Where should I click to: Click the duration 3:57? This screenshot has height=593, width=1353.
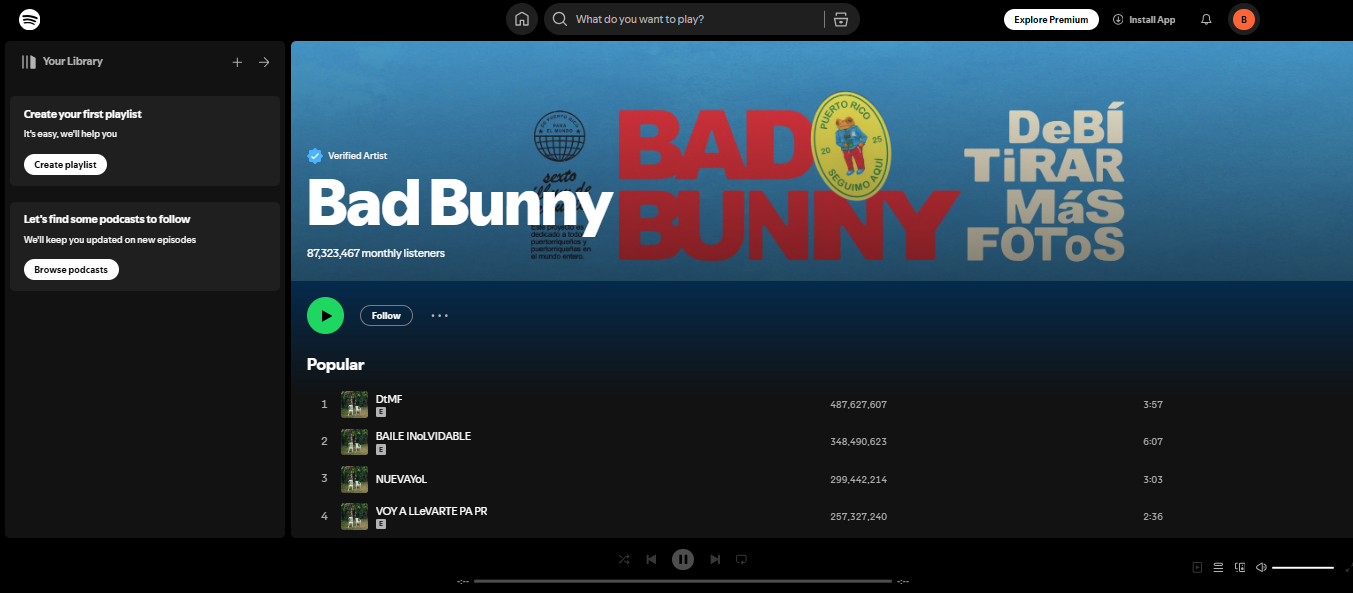coord(1153,405)
